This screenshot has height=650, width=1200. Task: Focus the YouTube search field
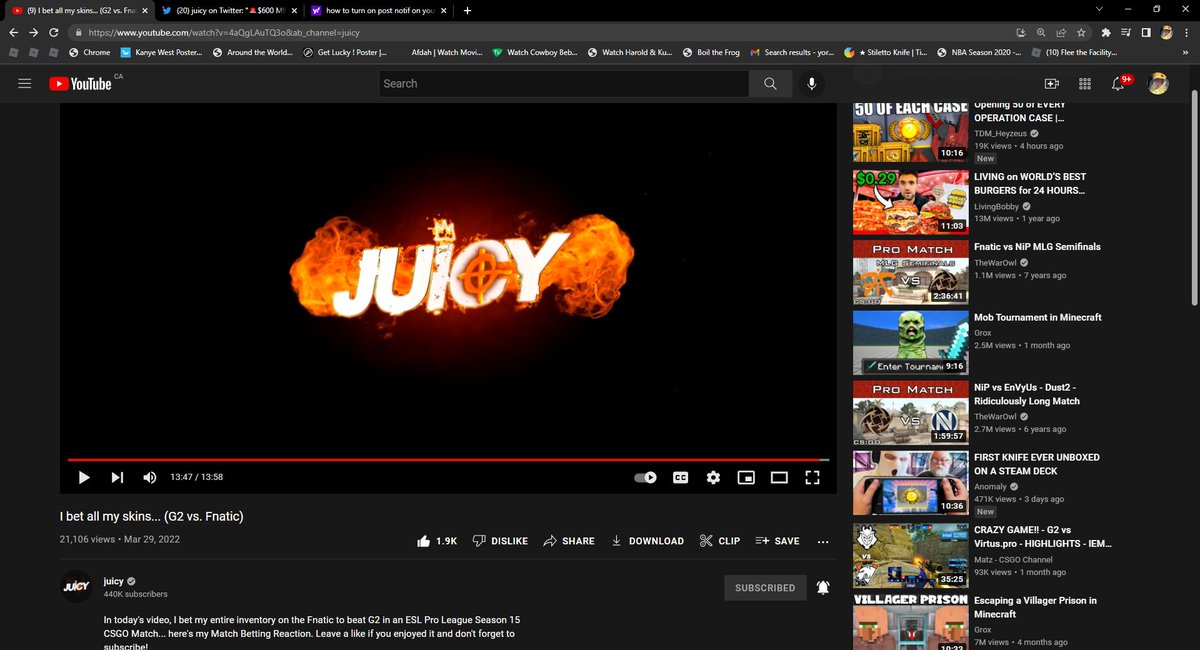pos(565,84)
